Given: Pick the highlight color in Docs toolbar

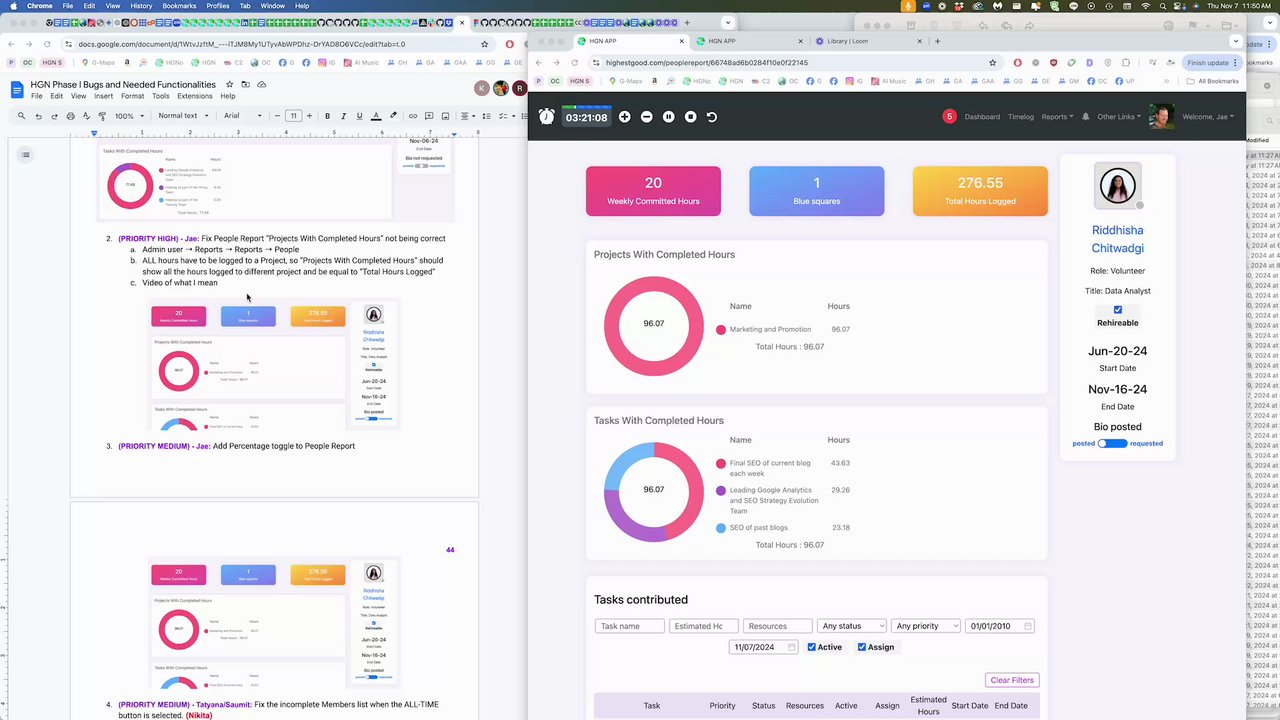Looking at the screenshot, I should point(393,116).
